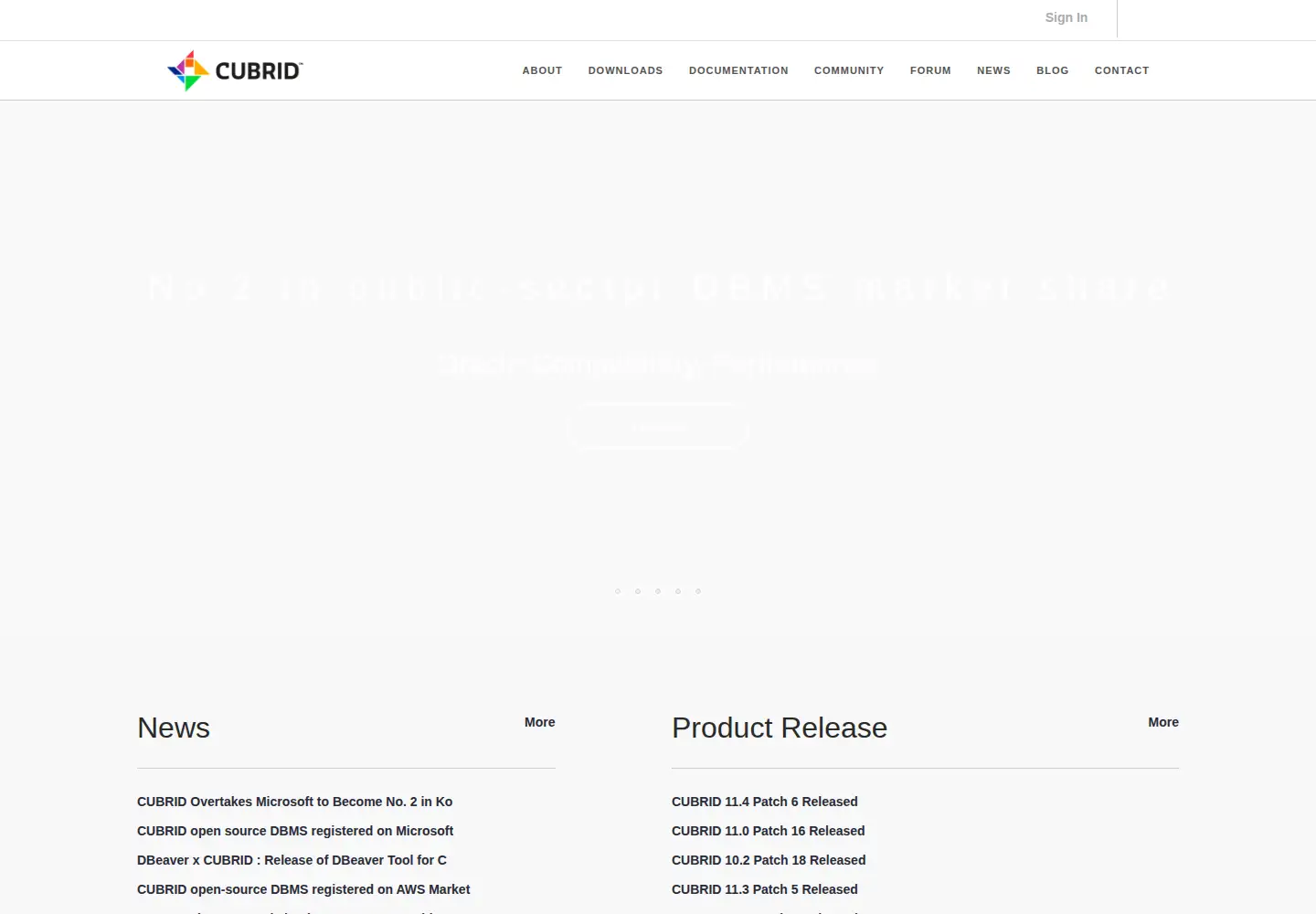
Task: View "CUBRID 11.3 Patch 5 Released" entry
Action: (x=765, y=889)
